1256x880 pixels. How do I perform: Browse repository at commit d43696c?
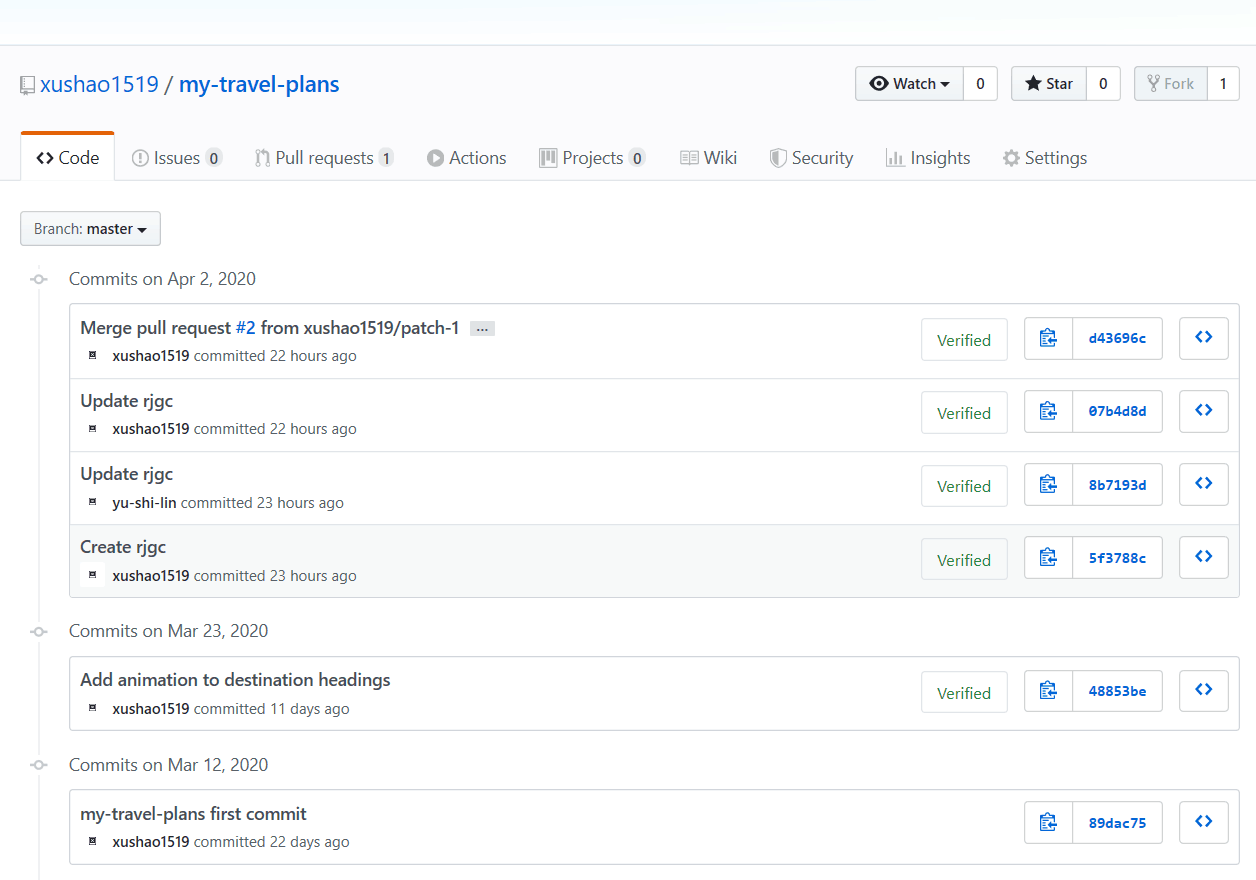(x=1204, y=338)
